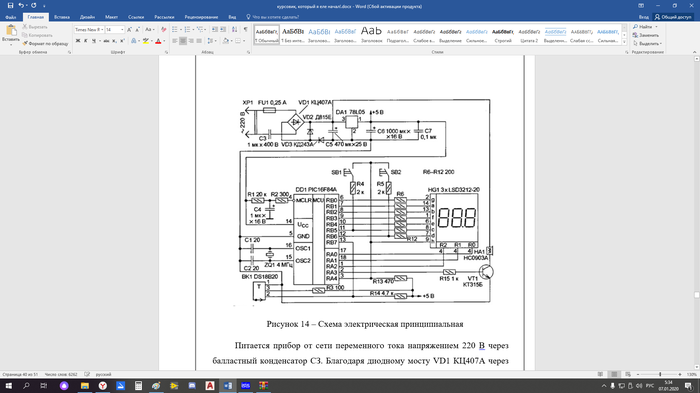Switch to the Рецензирование tab
Screen dimensions: 700x393
tap(201, 17)
